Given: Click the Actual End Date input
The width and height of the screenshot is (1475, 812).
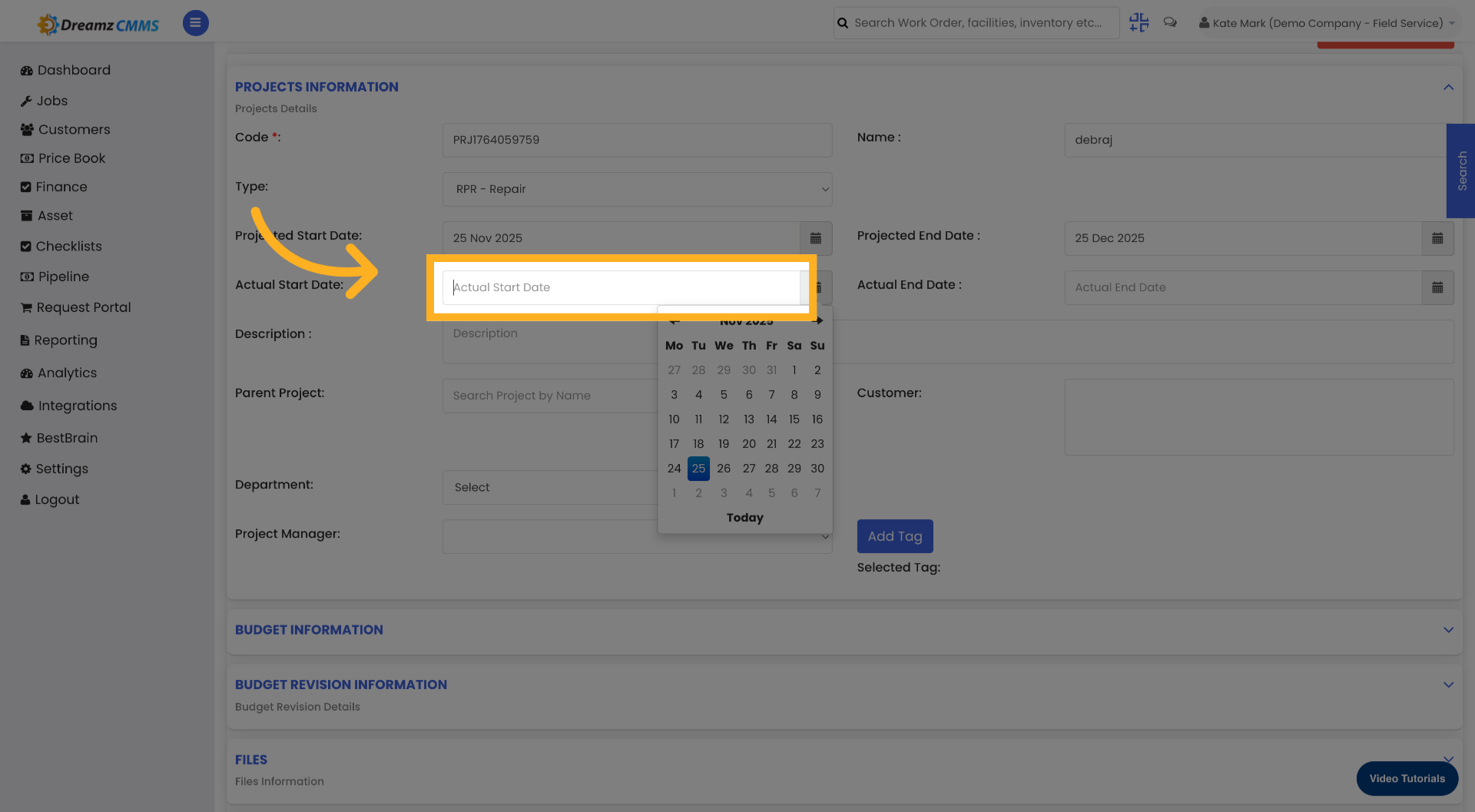Looking at the screenshot, I should (x=1243, y=287).
